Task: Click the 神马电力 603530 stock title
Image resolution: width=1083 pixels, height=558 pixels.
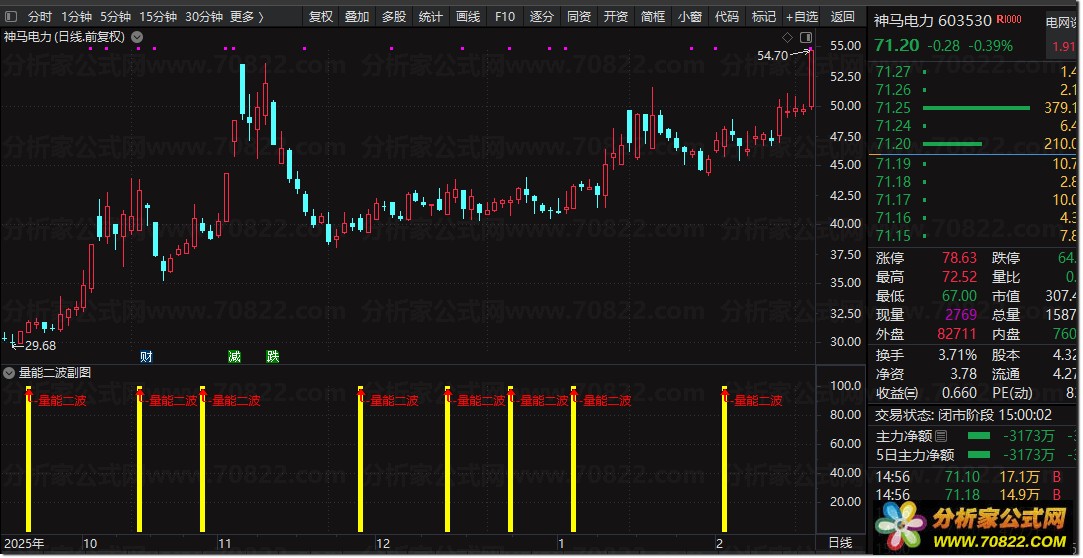Action: 932,21
